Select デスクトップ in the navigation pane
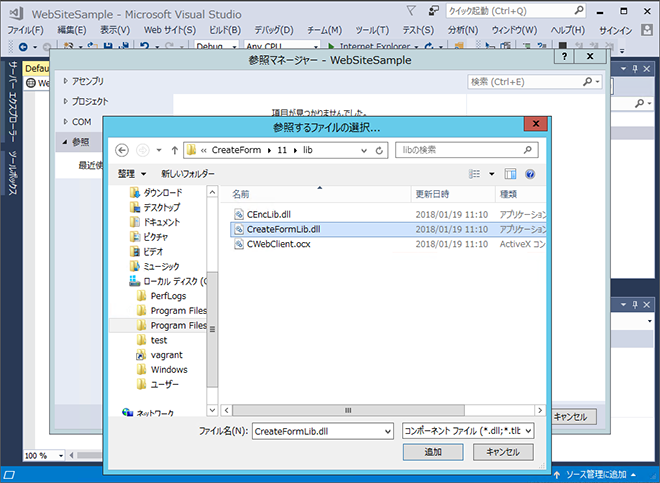Screen dimensions: 660x483 point(162,207)
